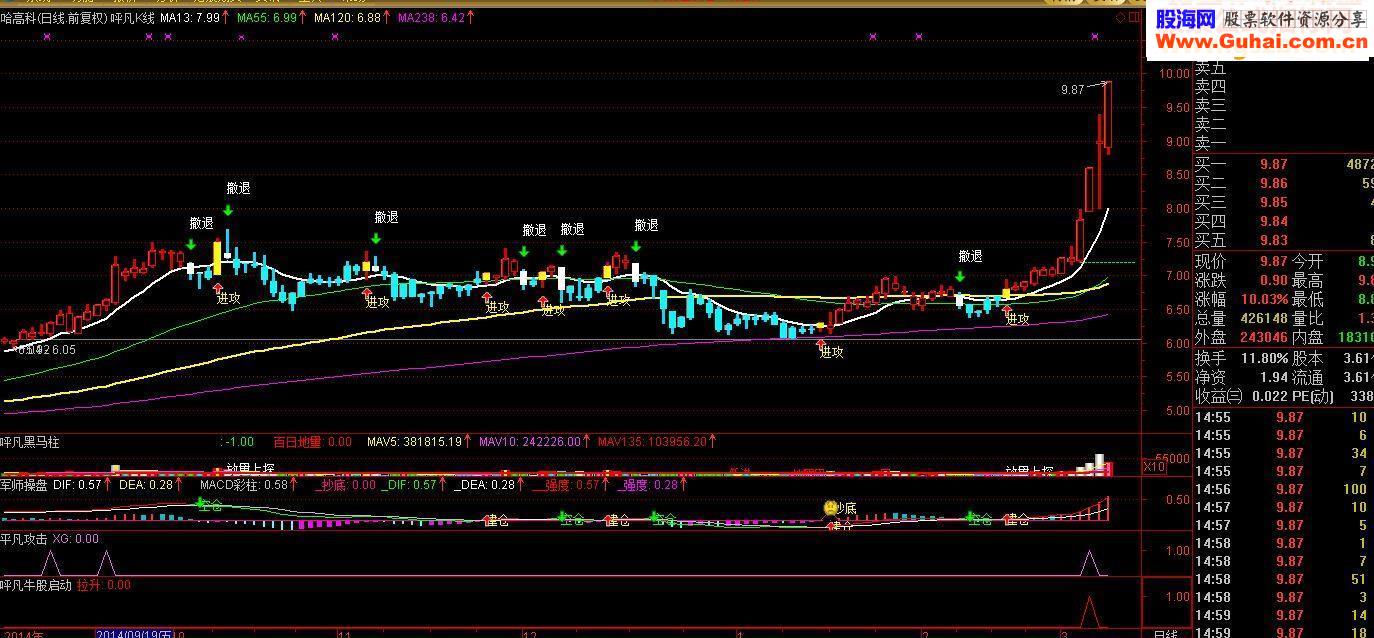Click the last 撤退 arrow before the rally
This screenshot has width=1374, height=638.
point(959,276)
